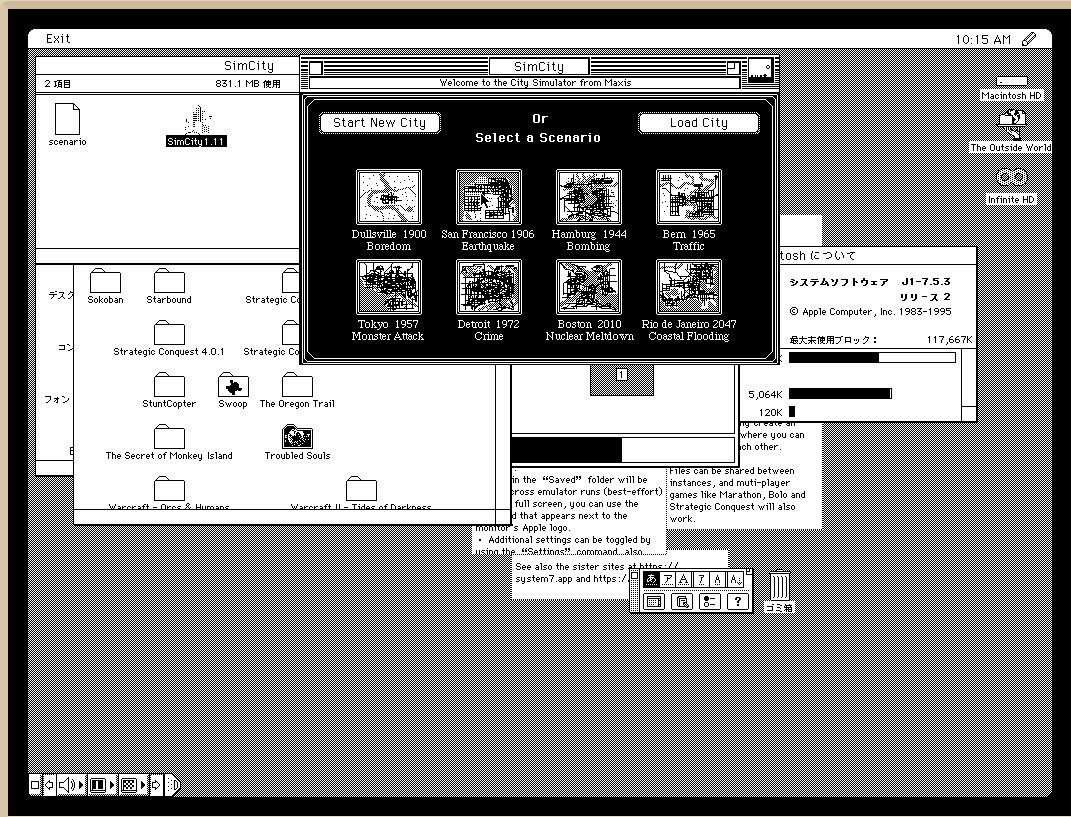Click the '831.1 MB 使用' text in Finder window
Viewport: 1071px width, 817px height.
point(248,84)
